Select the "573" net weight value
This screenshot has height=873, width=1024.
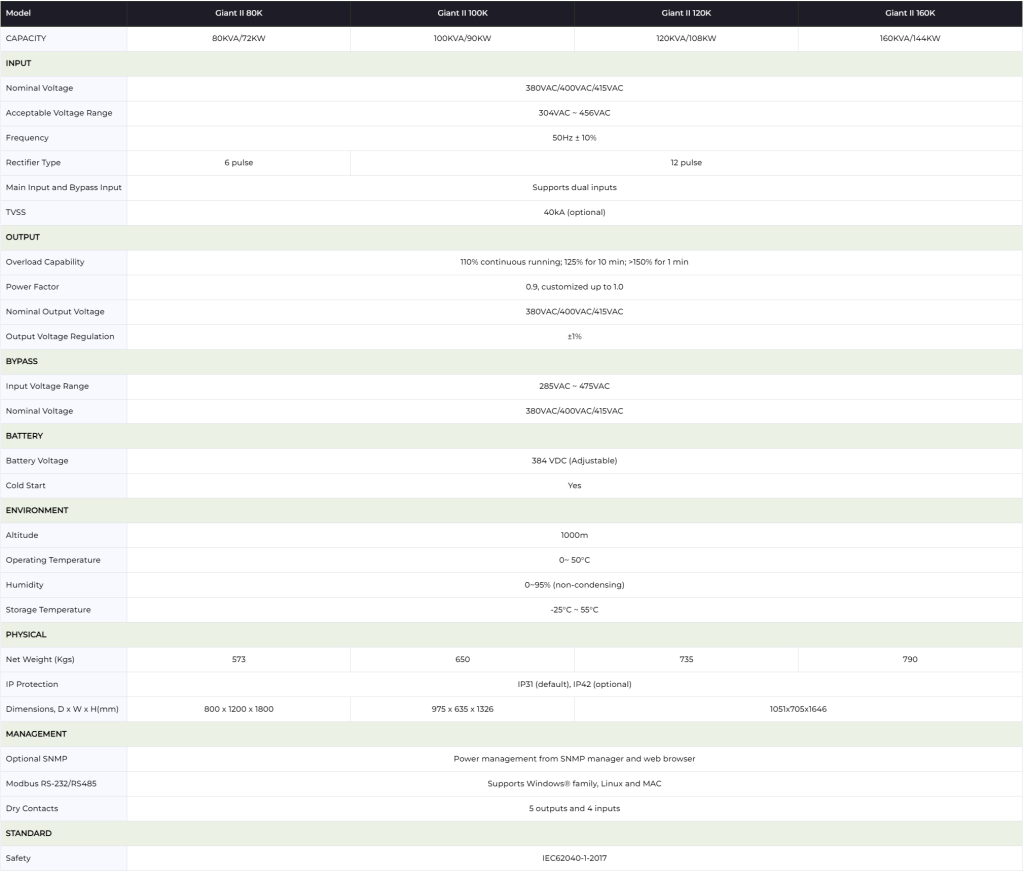pyautogui.click(x=239, y=659)
